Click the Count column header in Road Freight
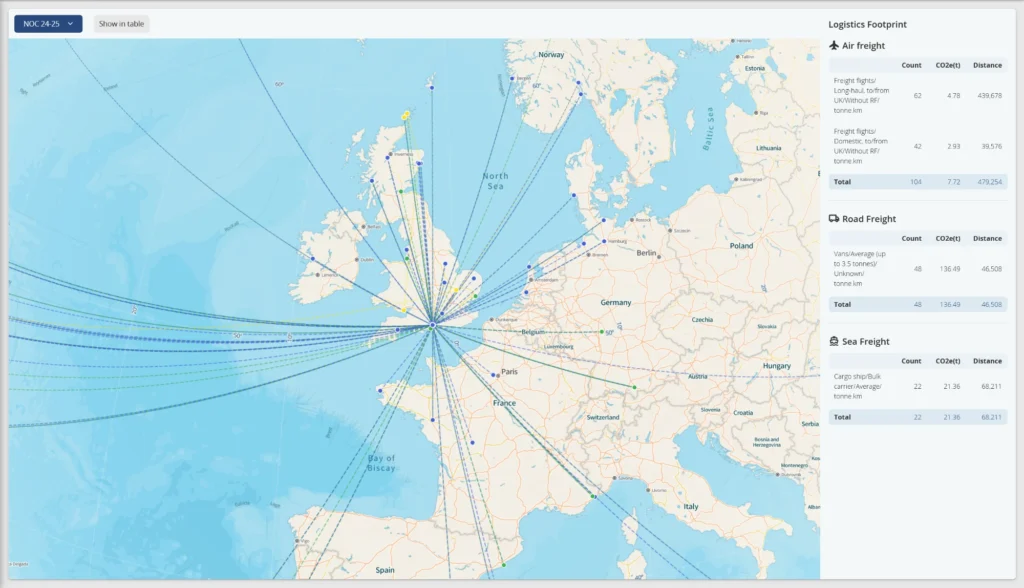Image resolution: width=1024 pixels, height=588 pixels. tap(911, 238)
